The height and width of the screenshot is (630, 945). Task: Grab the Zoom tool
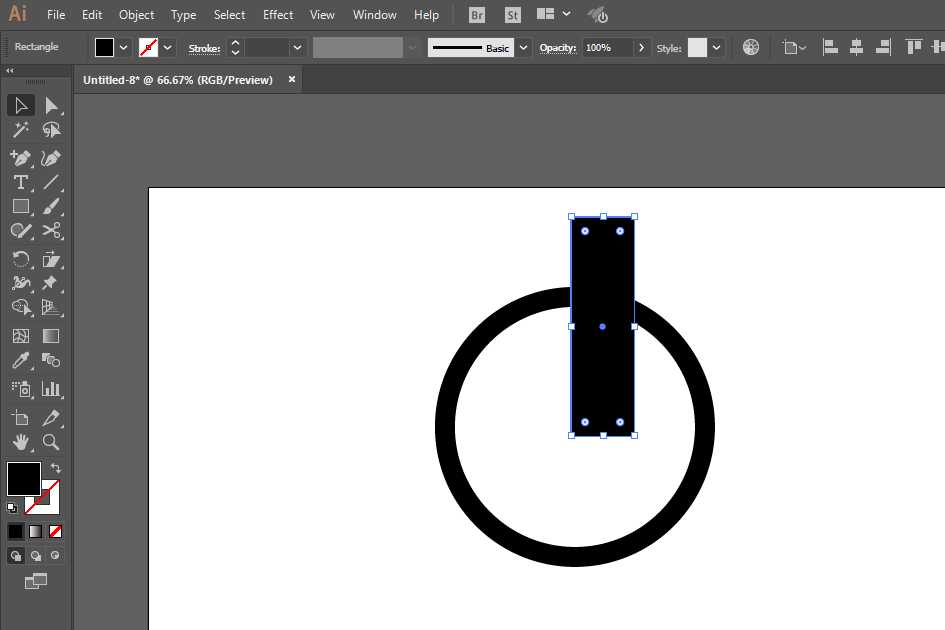point(50,442)
